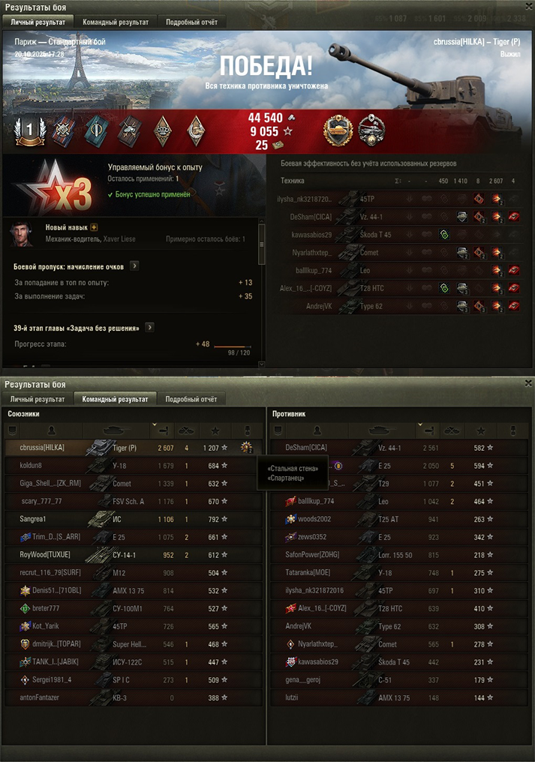This screenshot has height=762, width=535.
Task: Sort allies by damage column icon
Action: tap(164, 431)
